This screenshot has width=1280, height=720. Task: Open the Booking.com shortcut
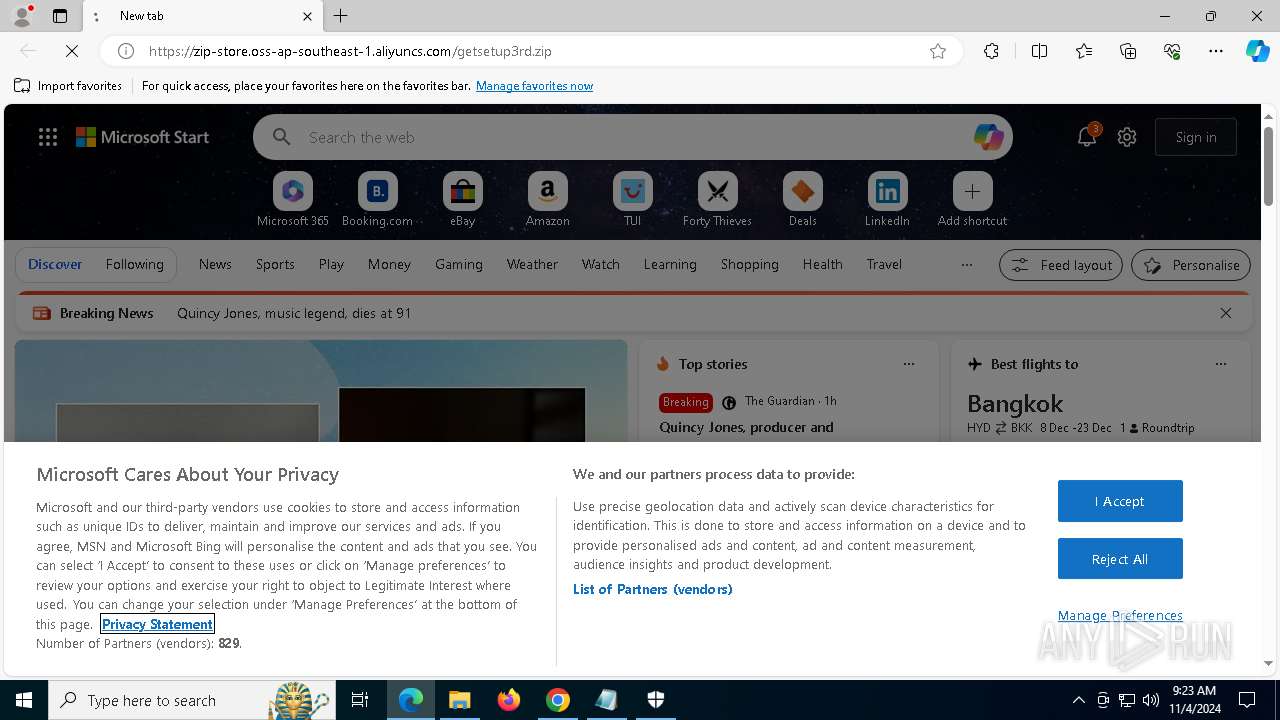[x=377, y=199]
